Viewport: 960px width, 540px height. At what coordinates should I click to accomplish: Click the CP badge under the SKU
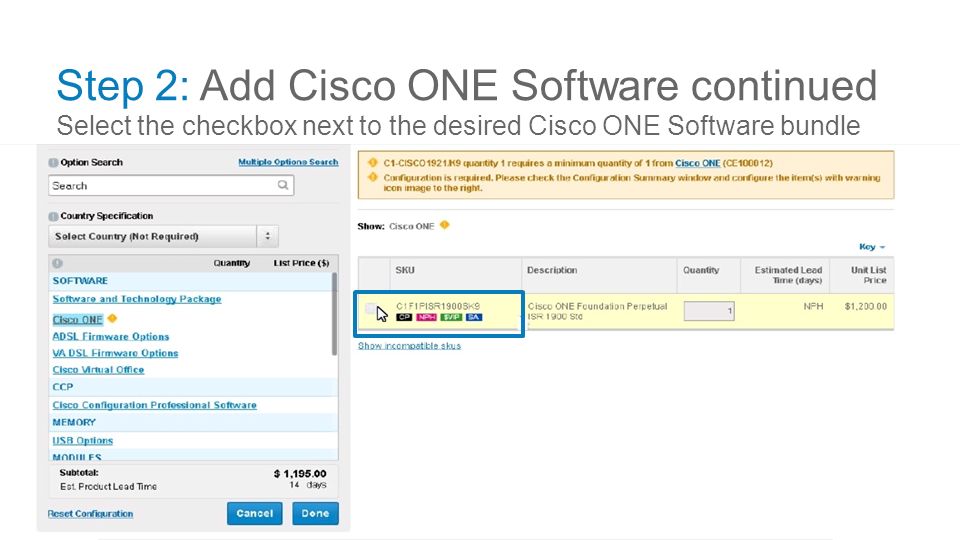pos(404,317)
